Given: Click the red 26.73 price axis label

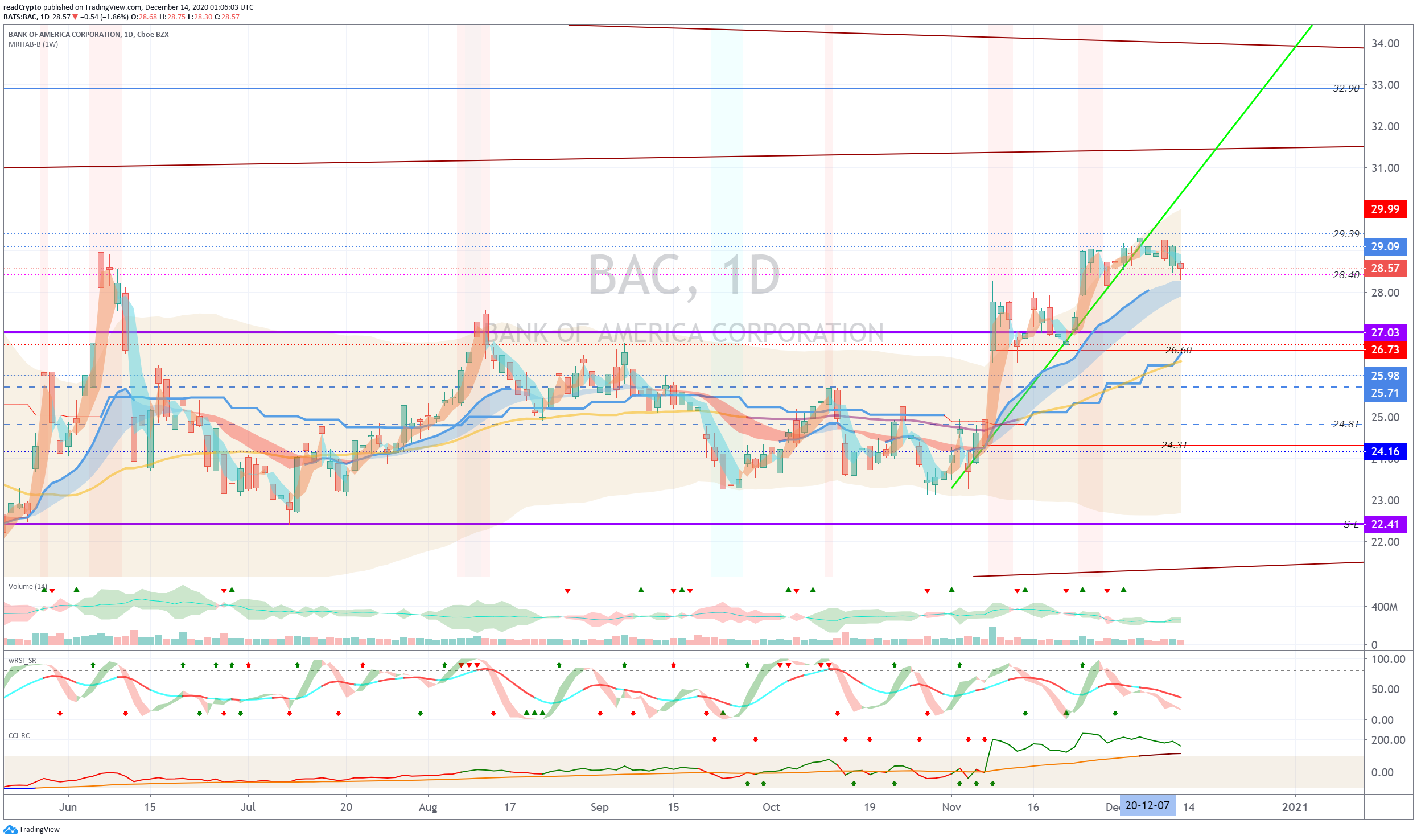Looking at the screenshot, I should [1385, 349].
